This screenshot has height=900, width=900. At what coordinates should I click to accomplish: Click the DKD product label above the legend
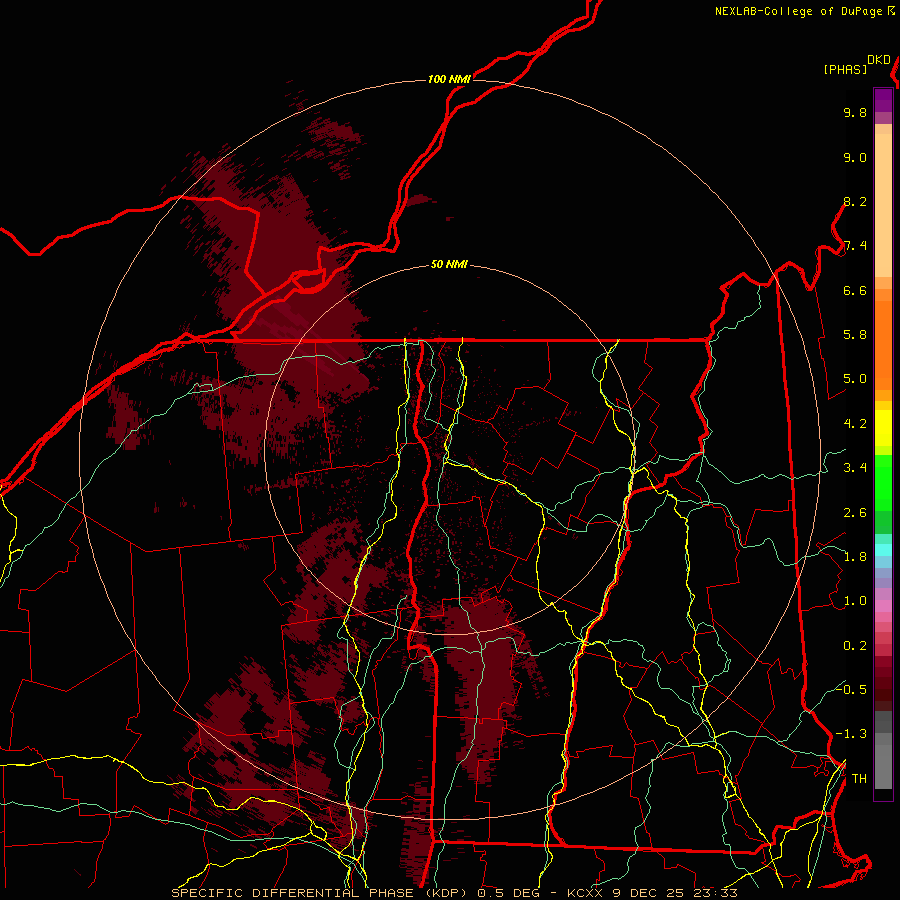[x=879, y=60]
